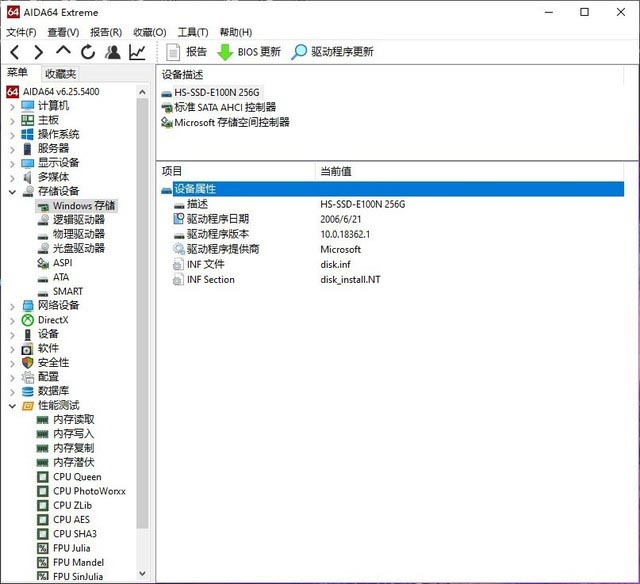The image size is (640, 584).
Task: Select ASPI tree item
Action: pyautogui.click(x=55, y=263)
